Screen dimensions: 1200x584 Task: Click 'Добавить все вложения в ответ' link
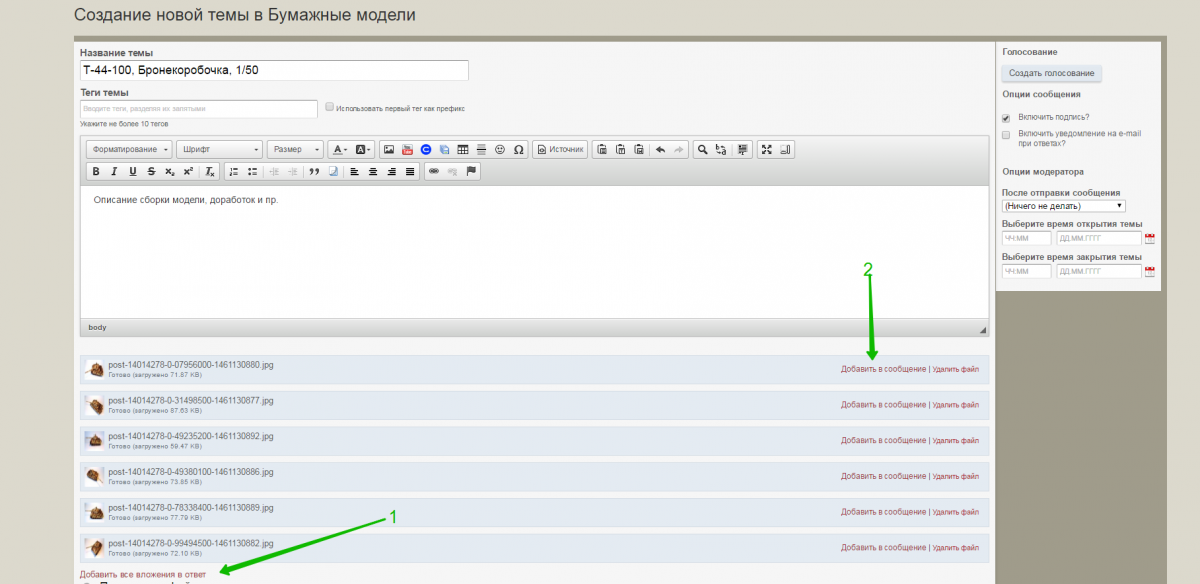pos(143,575)
